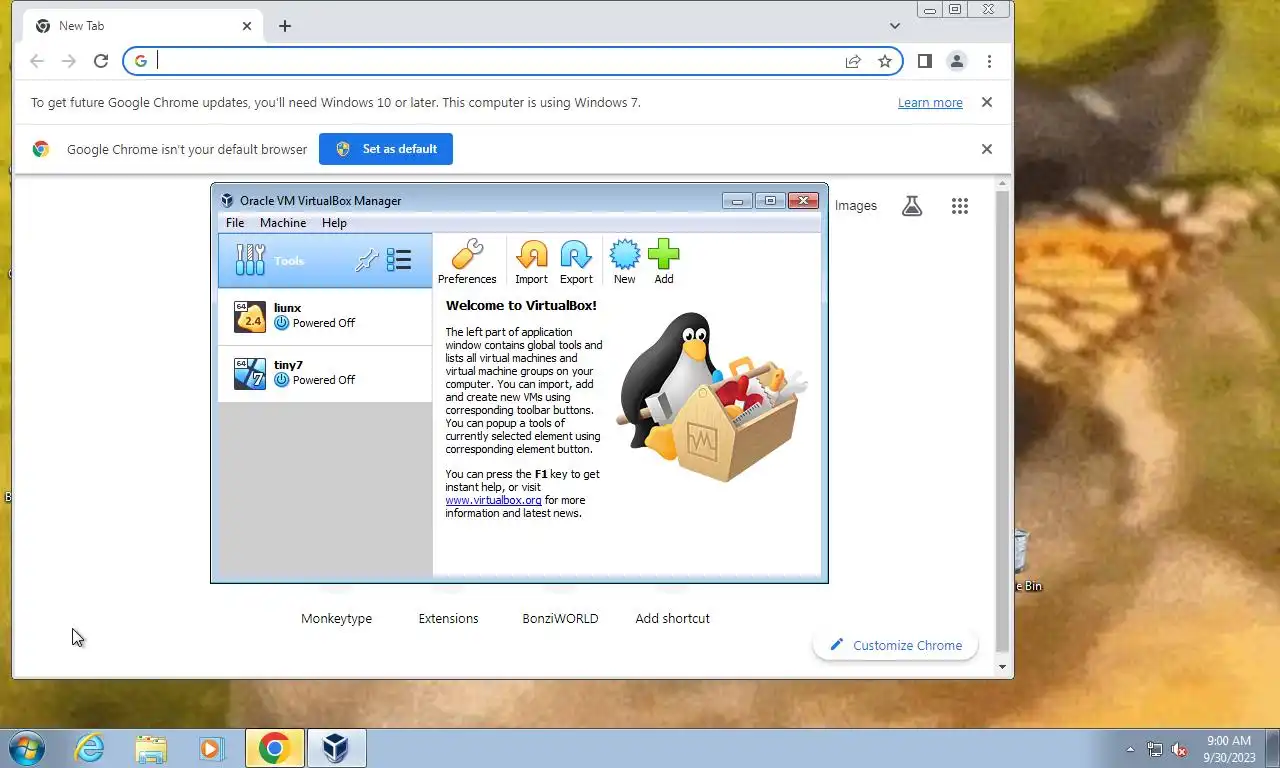
Task: Close the New Tab tab
Action: point(247,26)
